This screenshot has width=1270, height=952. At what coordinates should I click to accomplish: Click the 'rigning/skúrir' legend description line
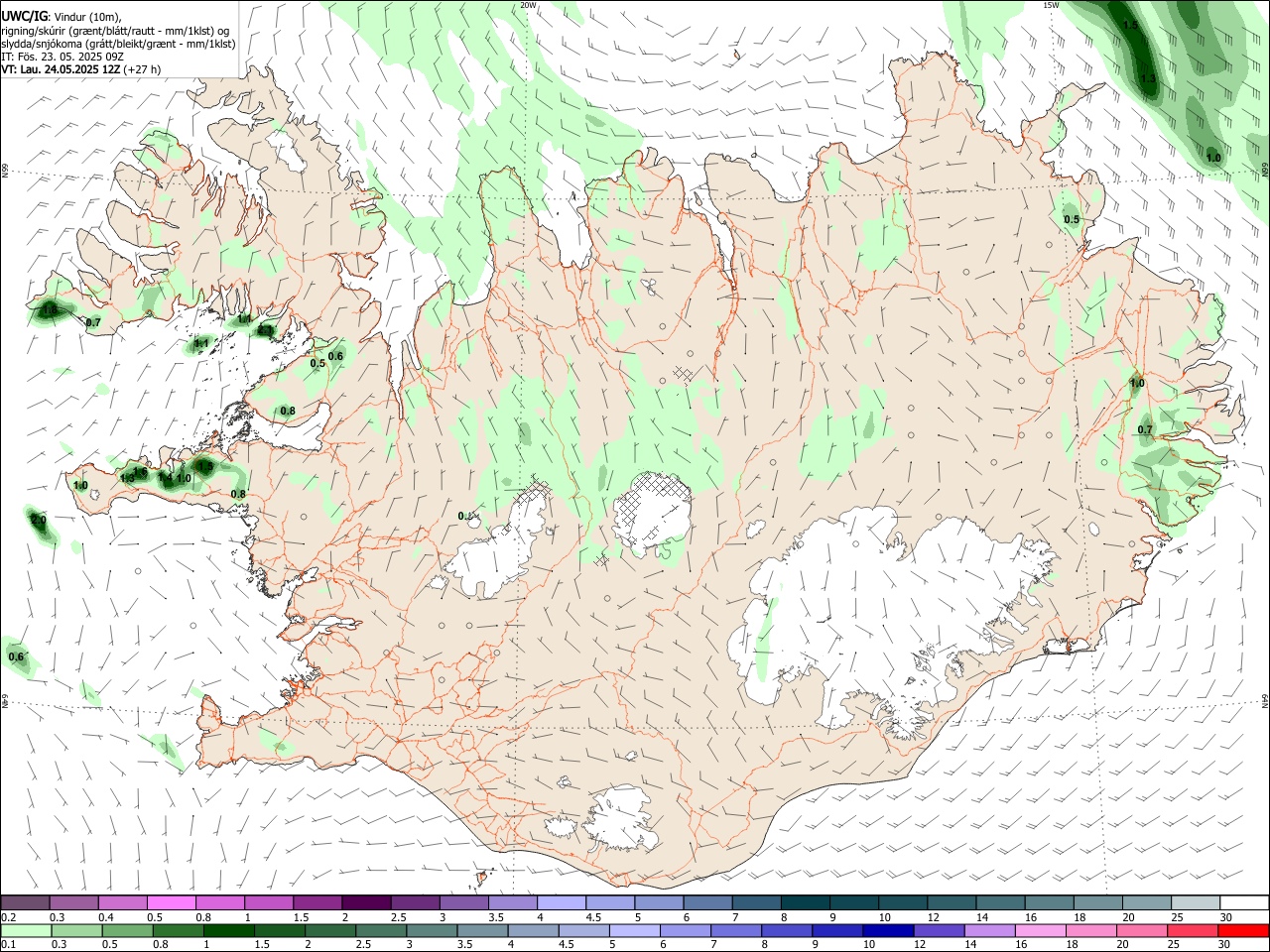coord(115,30)
